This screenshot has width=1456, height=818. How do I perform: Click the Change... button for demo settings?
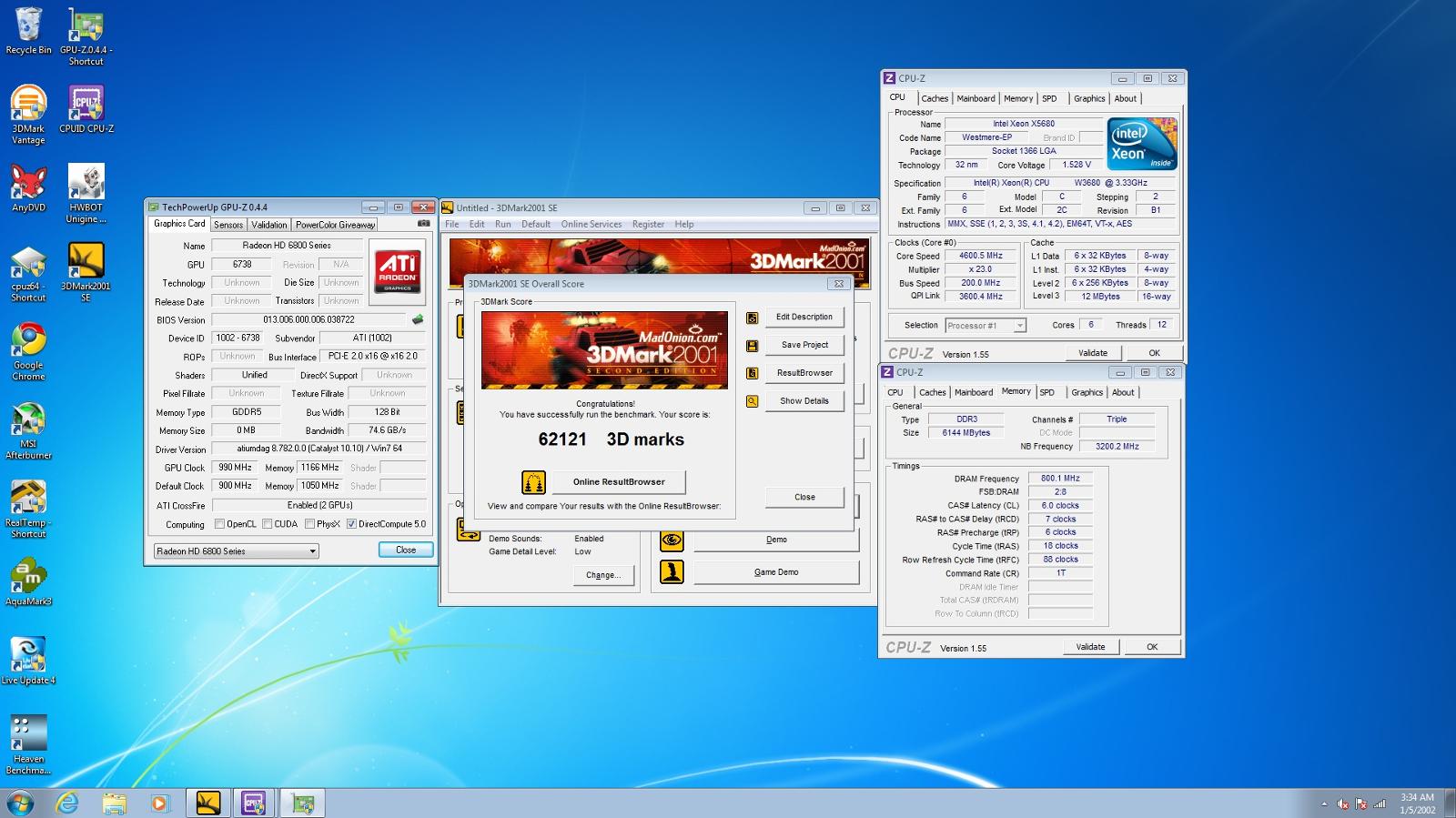coord(603,575)
